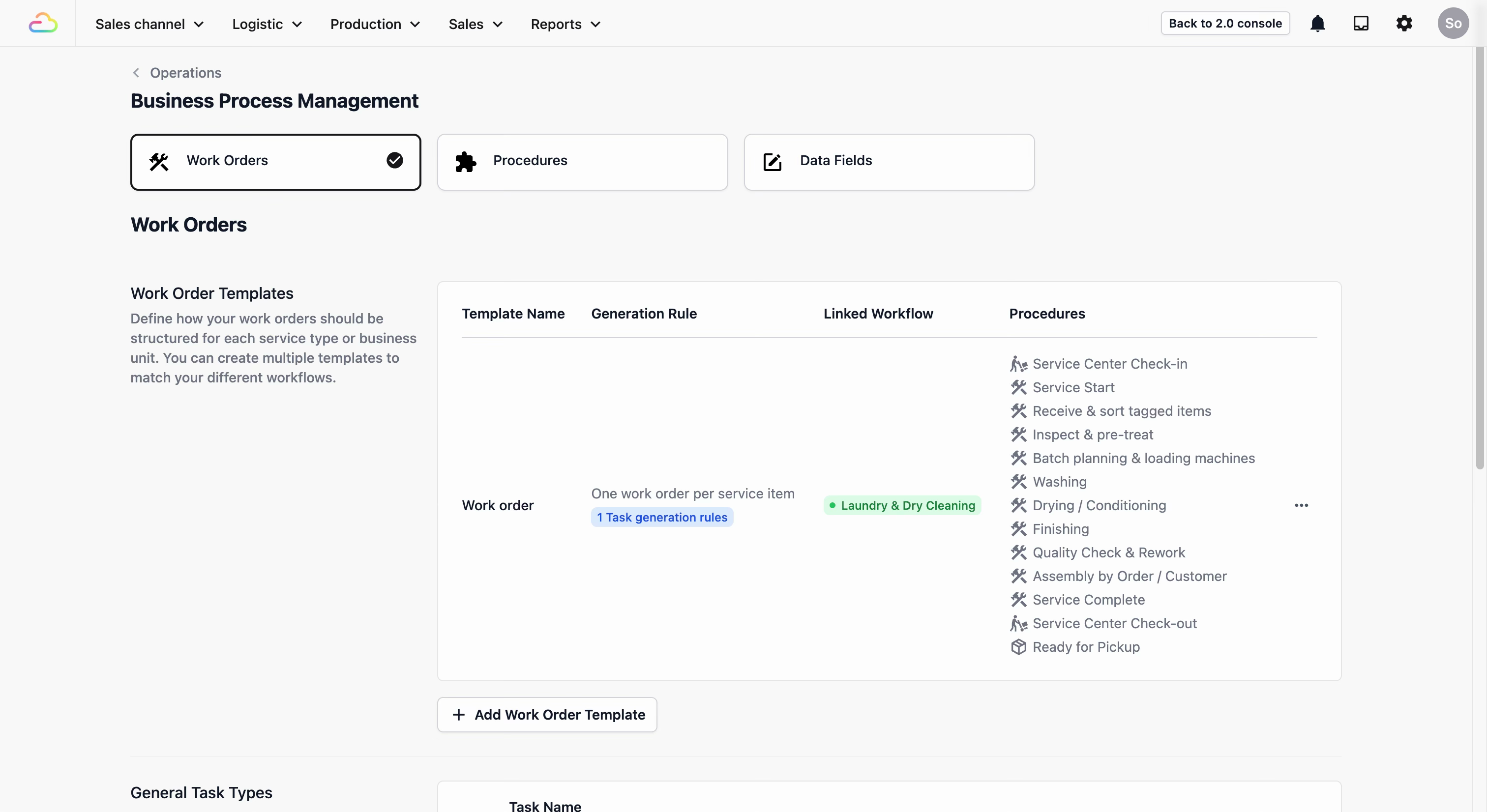Open the Reports menu
The height and width of the screenshot is (812, 1487).
(565, 24)
